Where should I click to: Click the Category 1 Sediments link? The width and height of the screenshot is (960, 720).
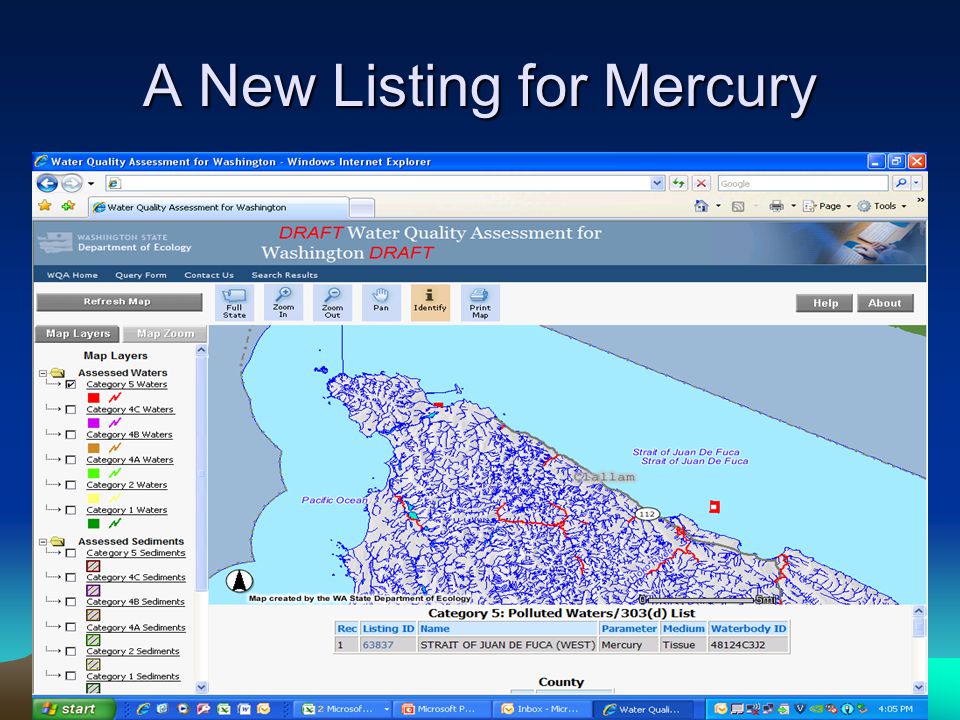coord(133,677)
